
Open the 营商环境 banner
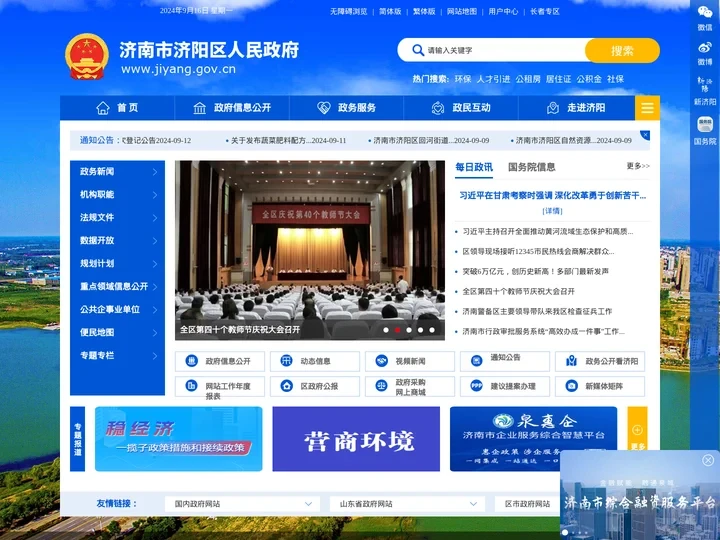tap(356, 439)
